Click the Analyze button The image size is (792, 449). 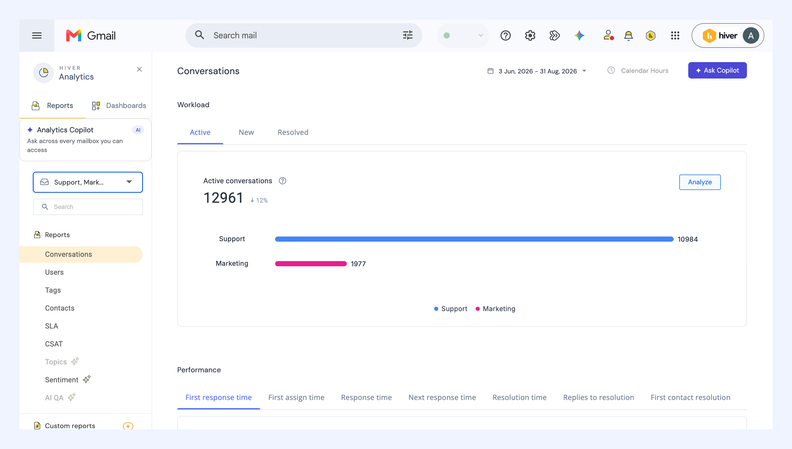[x=700, y=182]
